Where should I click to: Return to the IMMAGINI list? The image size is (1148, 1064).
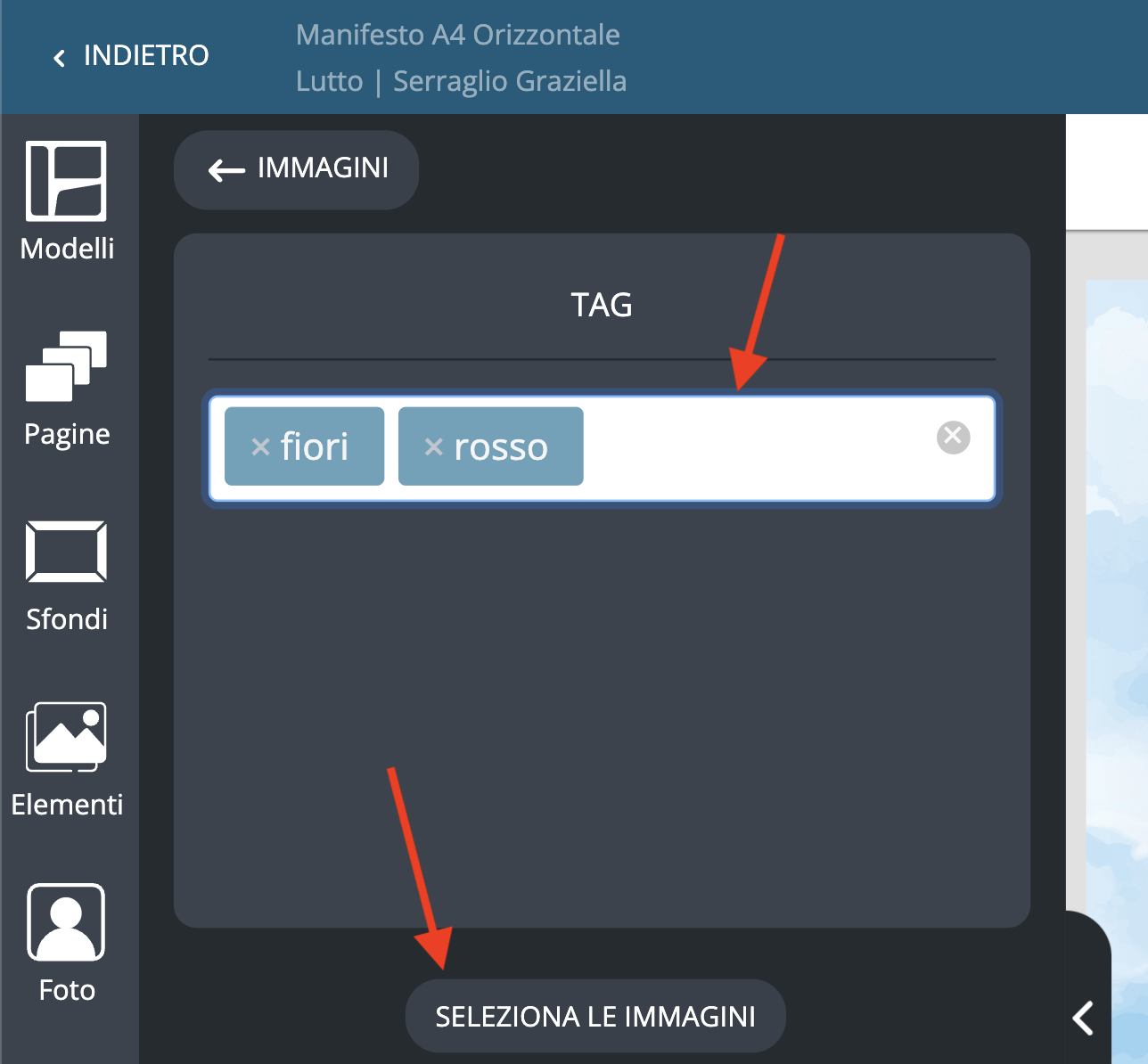(297, 168)
